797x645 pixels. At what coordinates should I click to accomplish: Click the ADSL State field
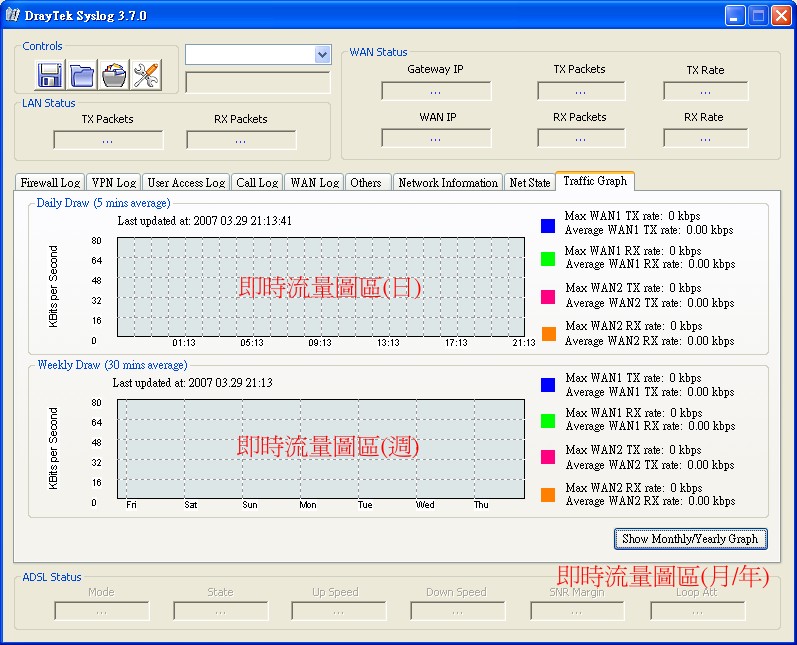(221, 611)
